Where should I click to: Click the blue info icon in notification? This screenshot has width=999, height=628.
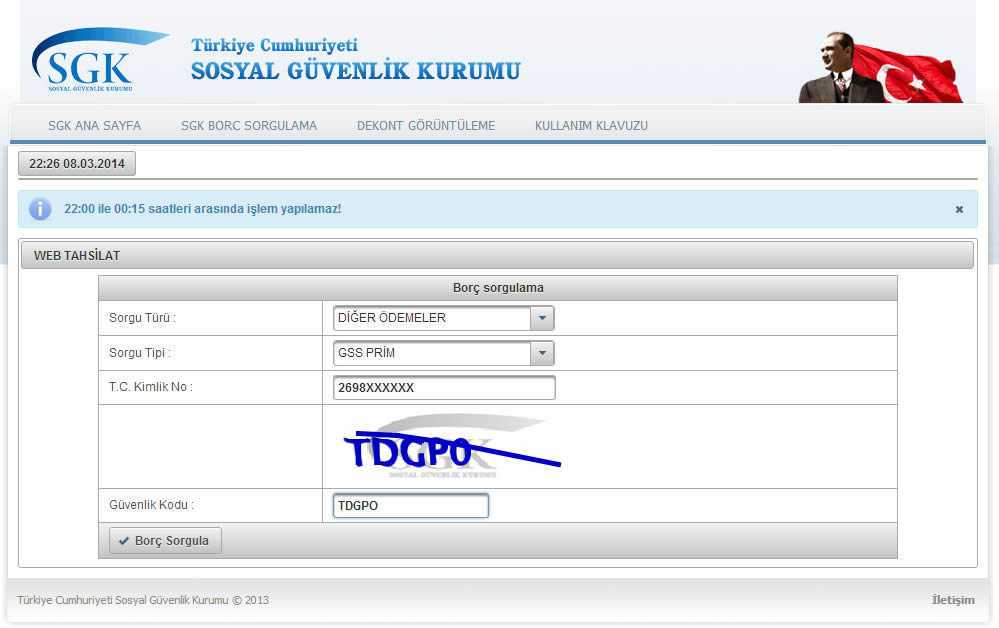[40, 209]
